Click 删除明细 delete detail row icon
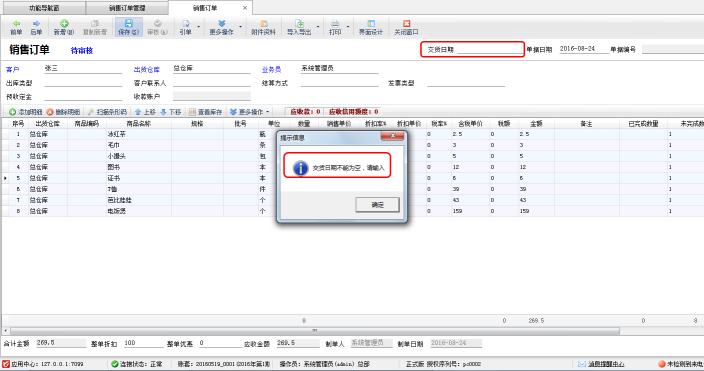Image resolution: width=704 pixels, height=371 pixels. coord(50,112)
